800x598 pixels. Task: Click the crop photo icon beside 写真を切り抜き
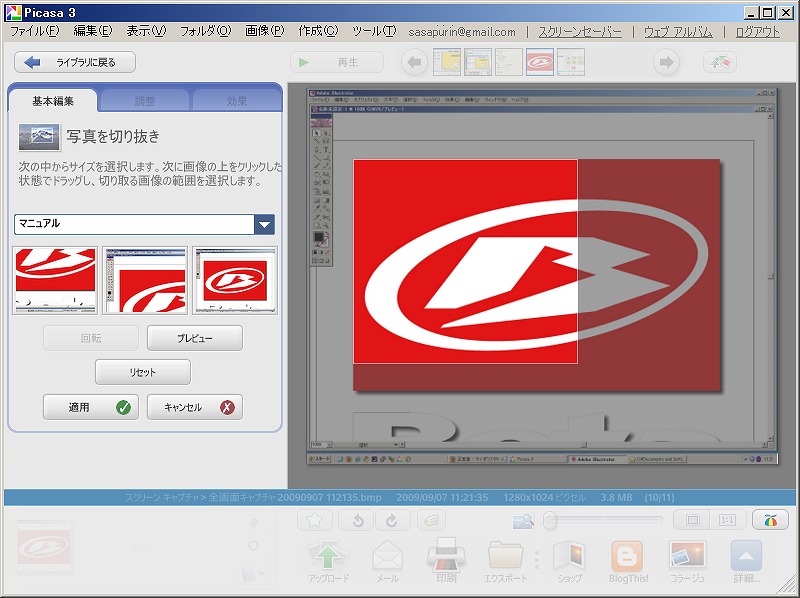pos(39,137)
